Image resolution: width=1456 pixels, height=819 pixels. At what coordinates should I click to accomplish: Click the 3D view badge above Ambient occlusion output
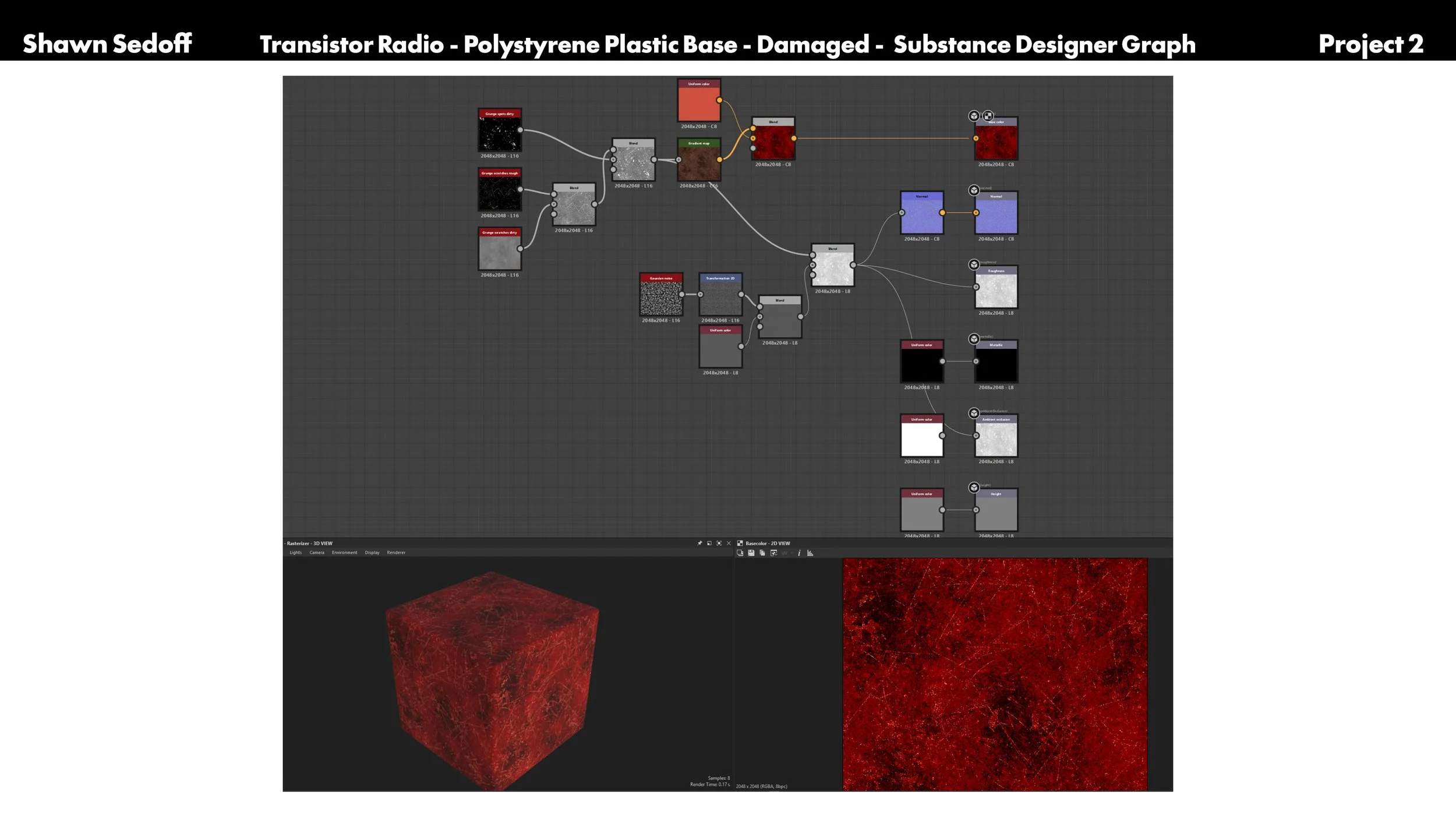(974, 413)
